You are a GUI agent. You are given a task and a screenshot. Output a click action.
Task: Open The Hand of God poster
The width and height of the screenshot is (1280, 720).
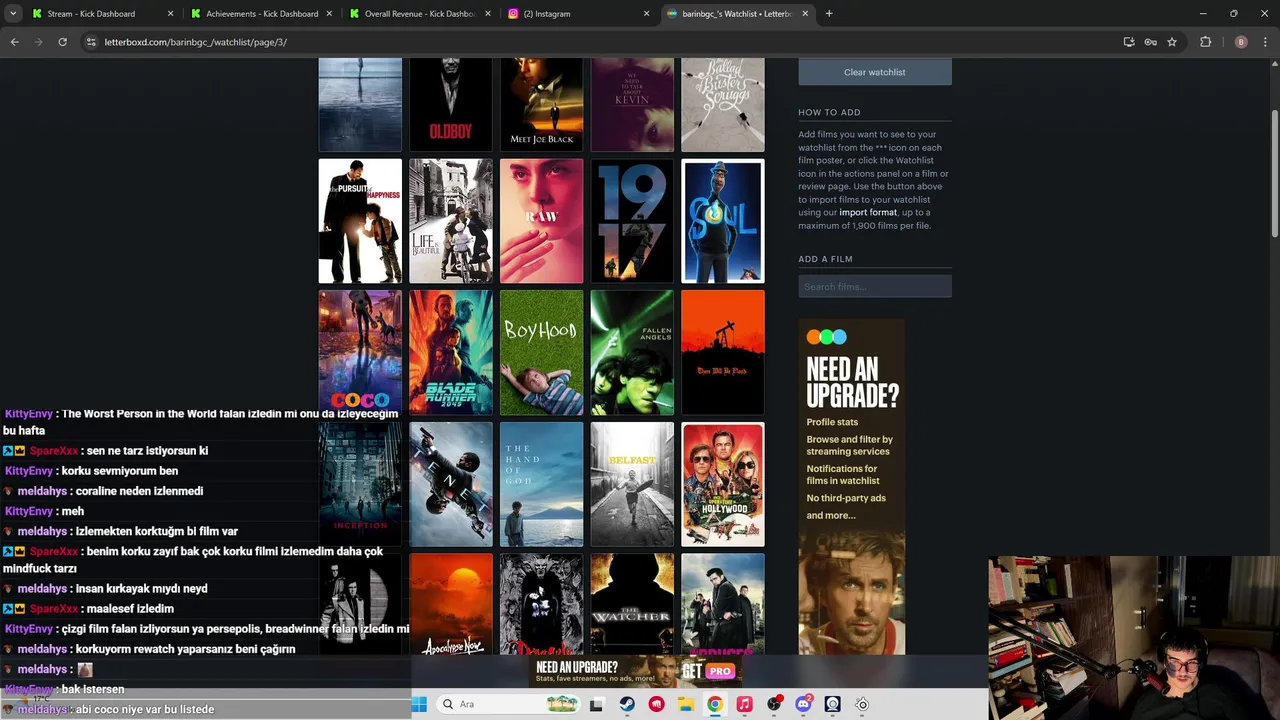(541, 484)
